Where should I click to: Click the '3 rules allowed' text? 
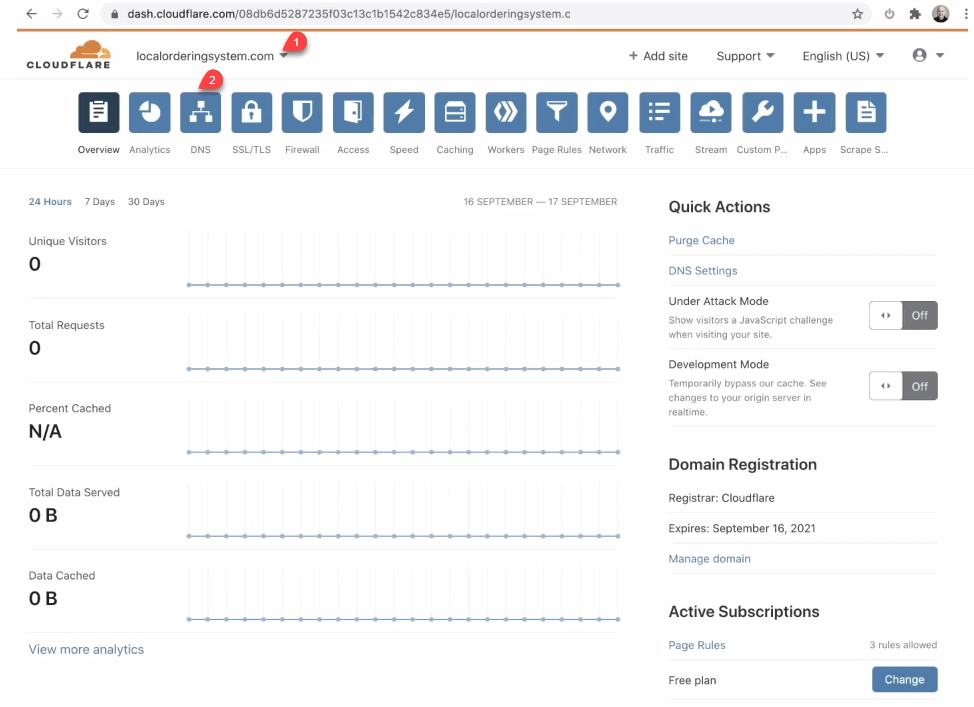tap(903, 645)
